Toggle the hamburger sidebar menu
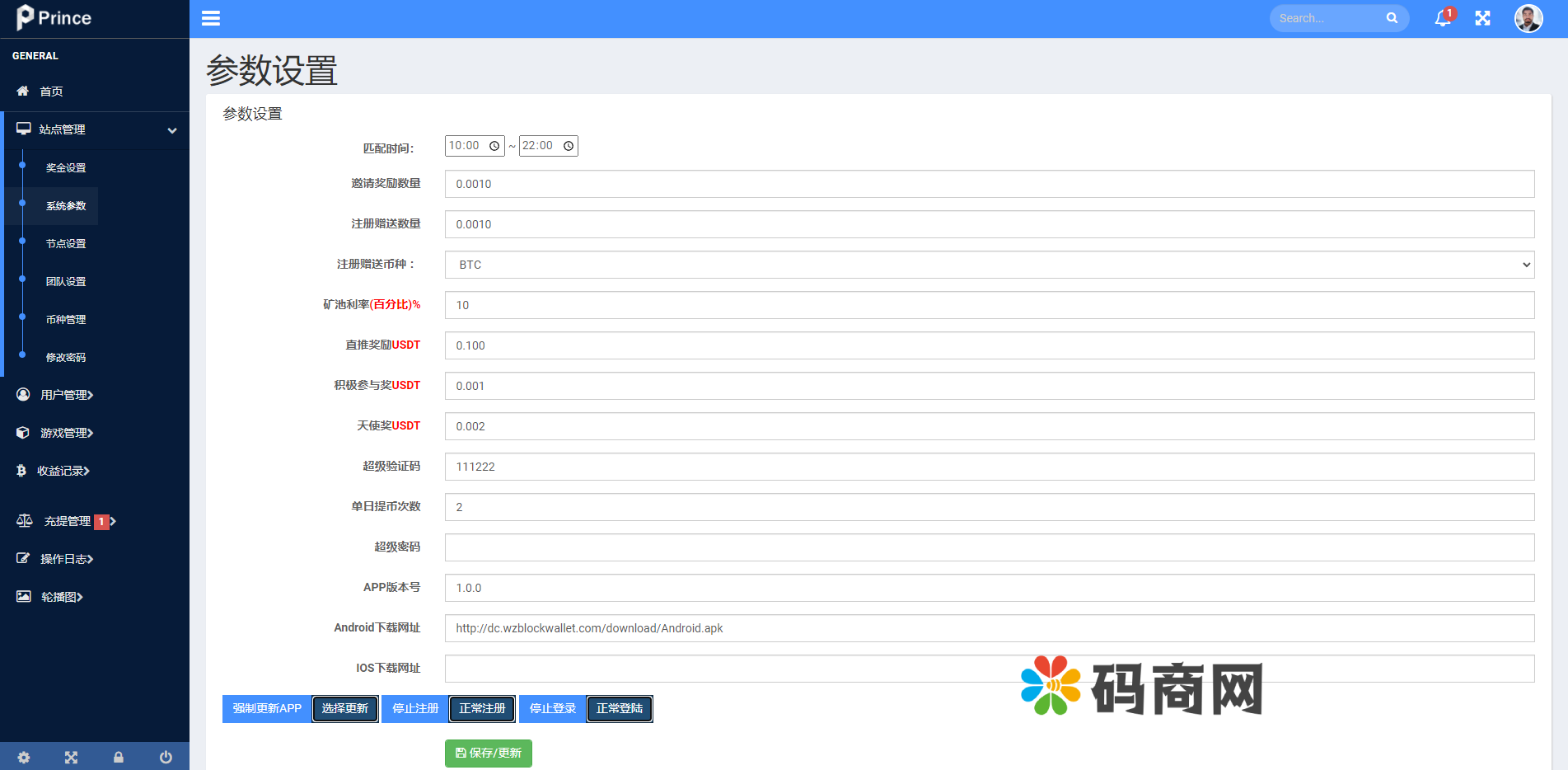The height and width of the screenshot is (770, 1568). click(x=211, y=18)
